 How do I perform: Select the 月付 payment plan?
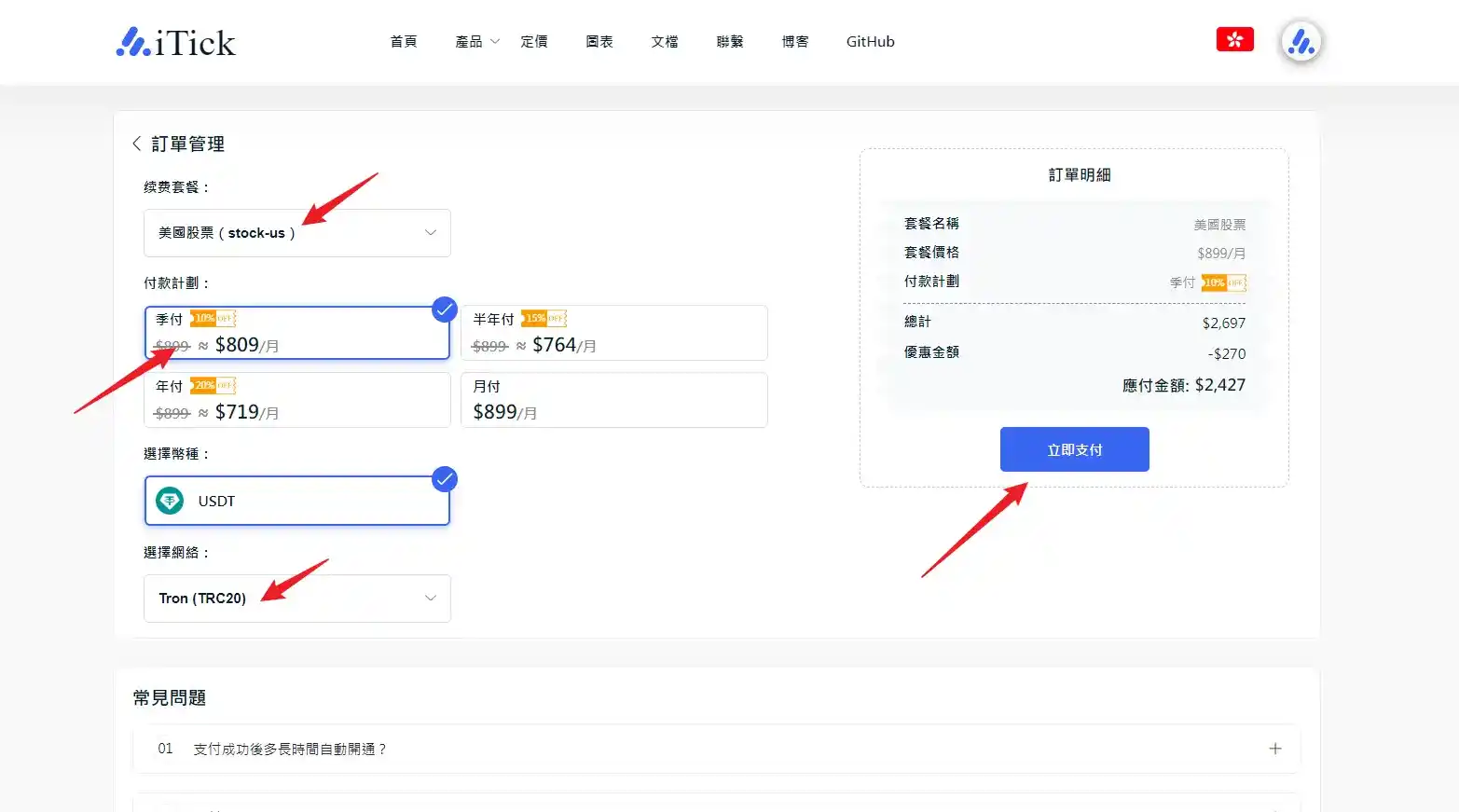point(614,400)
